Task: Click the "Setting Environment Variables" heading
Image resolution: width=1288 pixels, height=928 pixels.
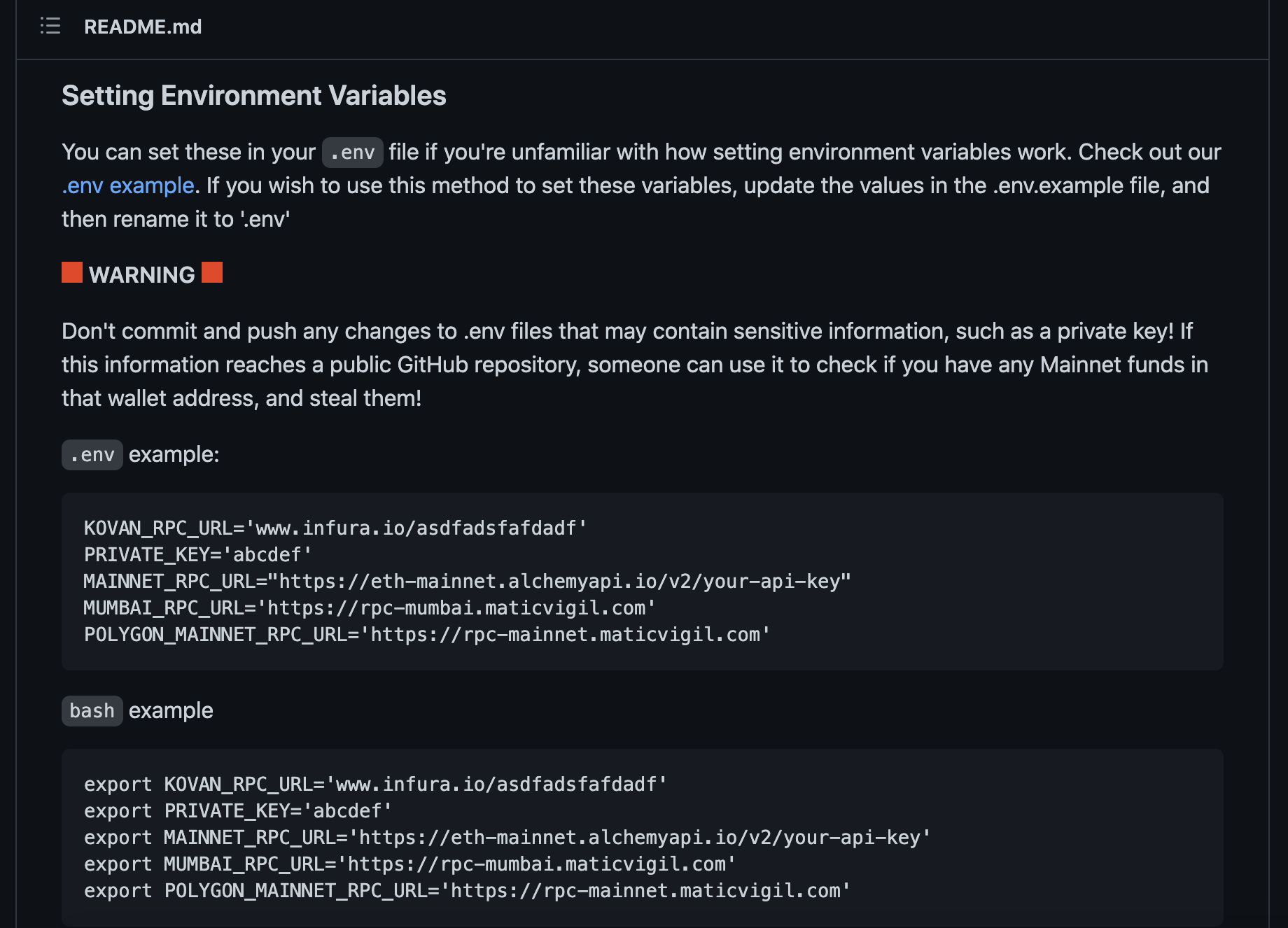Action: click(x=253, y=96)
